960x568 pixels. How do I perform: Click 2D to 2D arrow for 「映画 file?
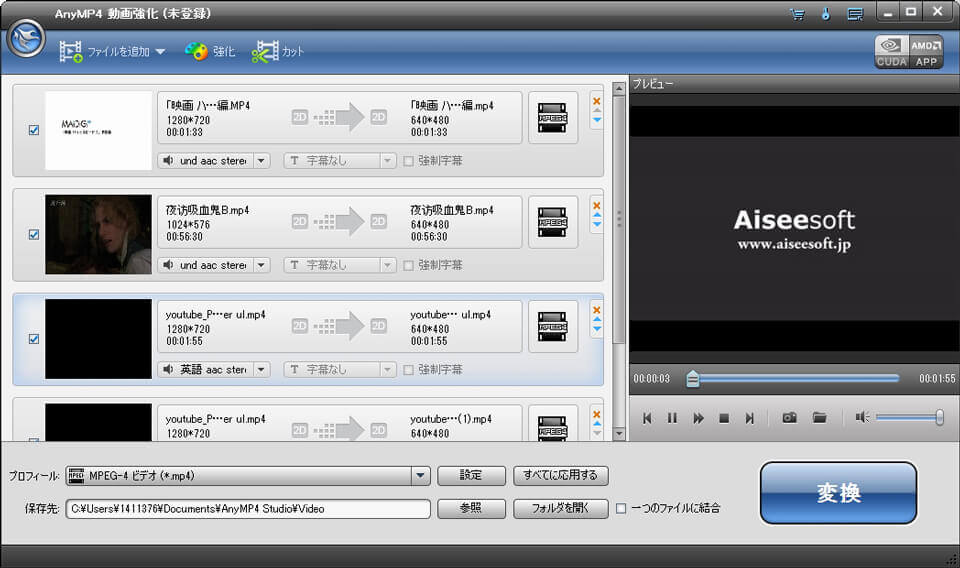[339, 118]
